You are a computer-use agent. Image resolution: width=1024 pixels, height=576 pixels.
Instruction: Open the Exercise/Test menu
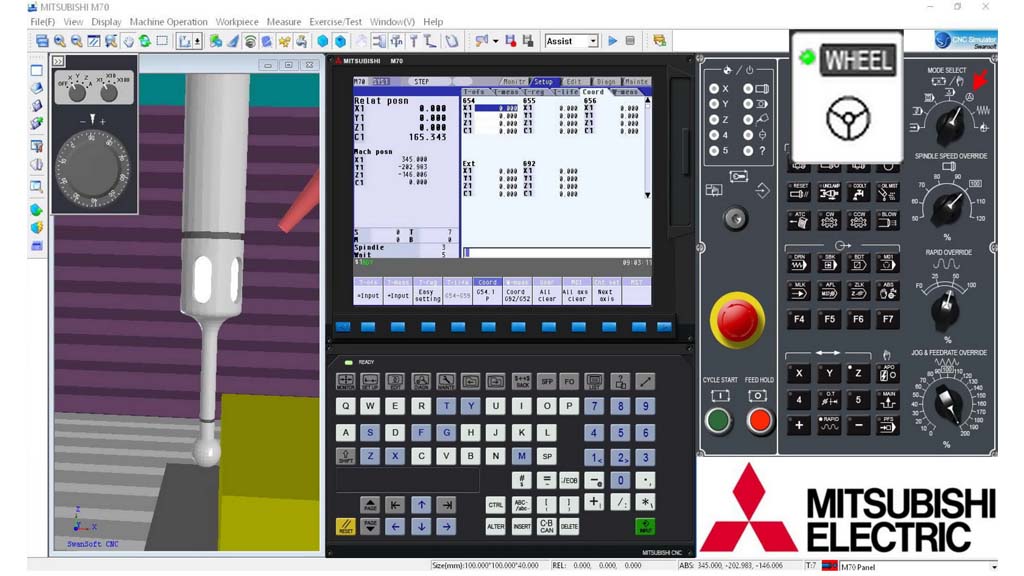click(x=336, y=22)
